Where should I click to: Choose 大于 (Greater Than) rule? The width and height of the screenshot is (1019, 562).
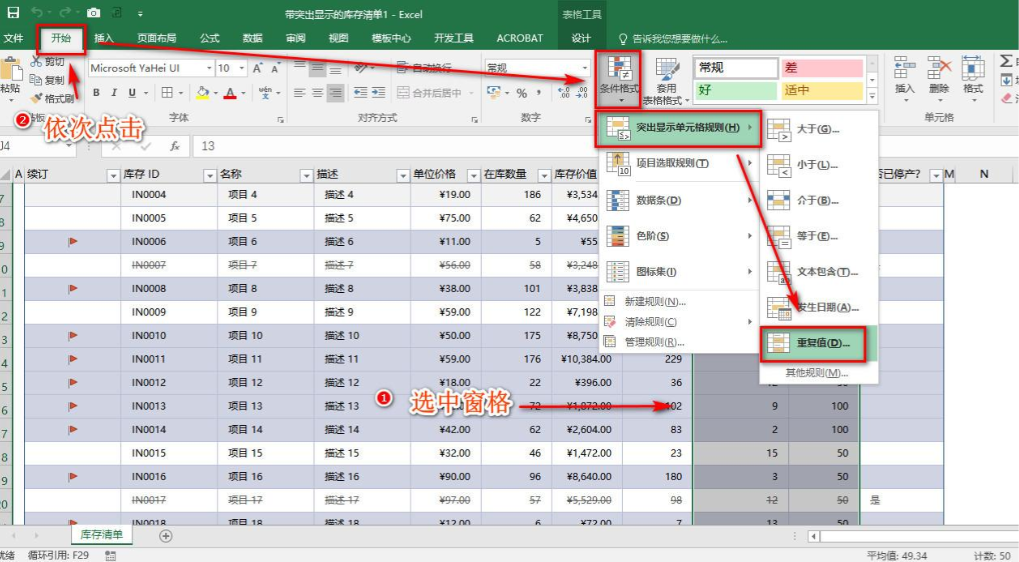[818, 129]
